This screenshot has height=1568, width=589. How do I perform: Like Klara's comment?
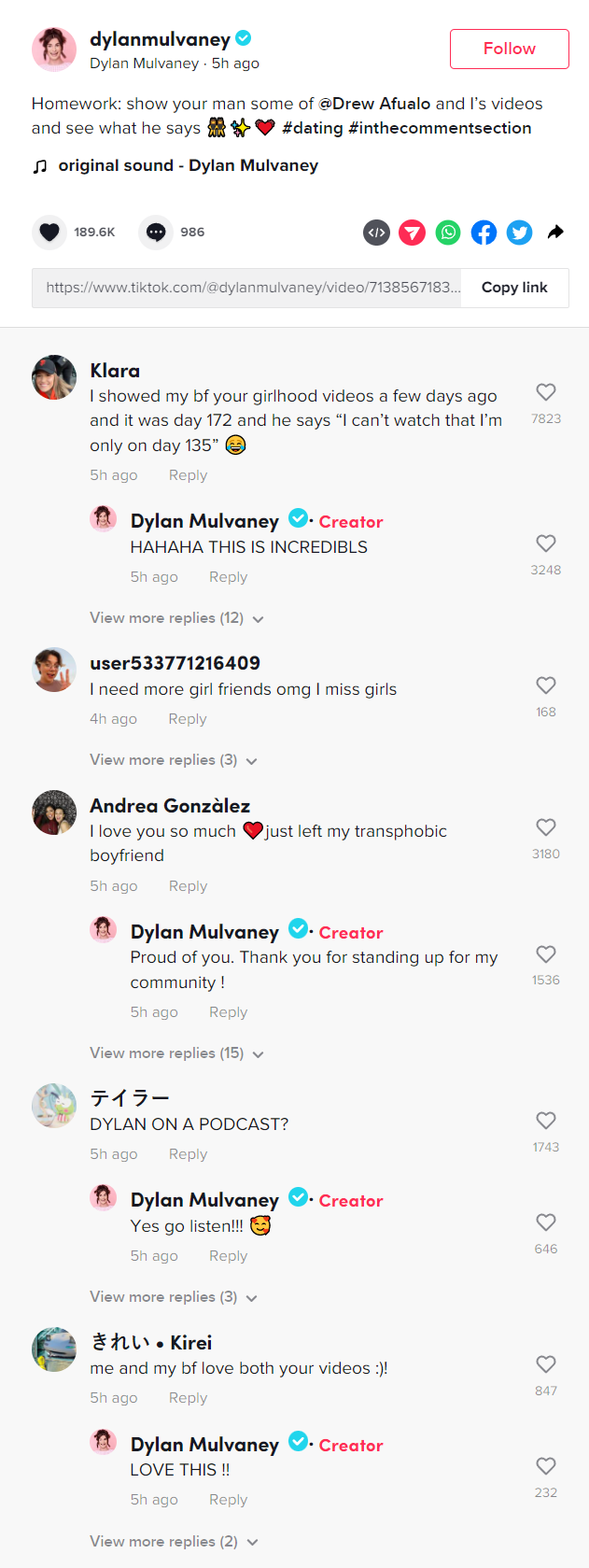point(546,392)
